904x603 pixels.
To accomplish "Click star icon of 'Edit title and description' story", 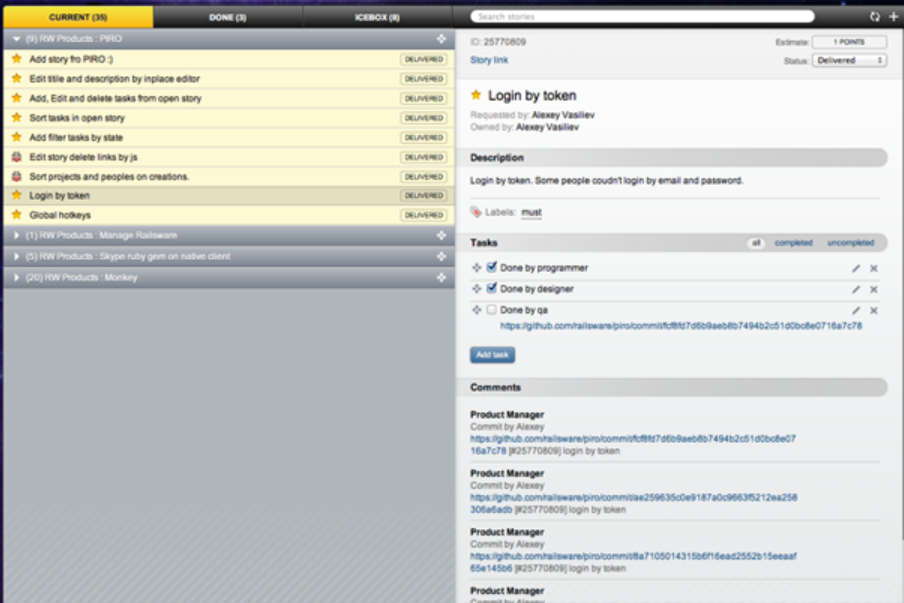I will pyautogui.click(x=17, y=78).
